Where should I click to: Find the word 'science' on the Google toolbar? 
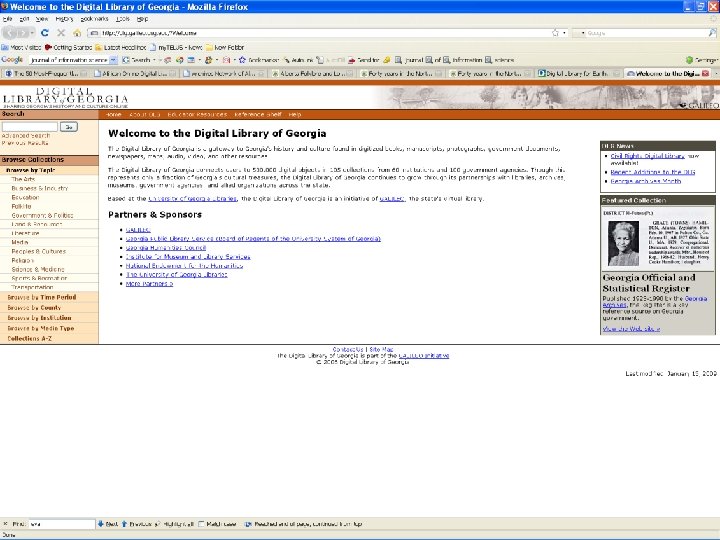click(x=500, y=60)
